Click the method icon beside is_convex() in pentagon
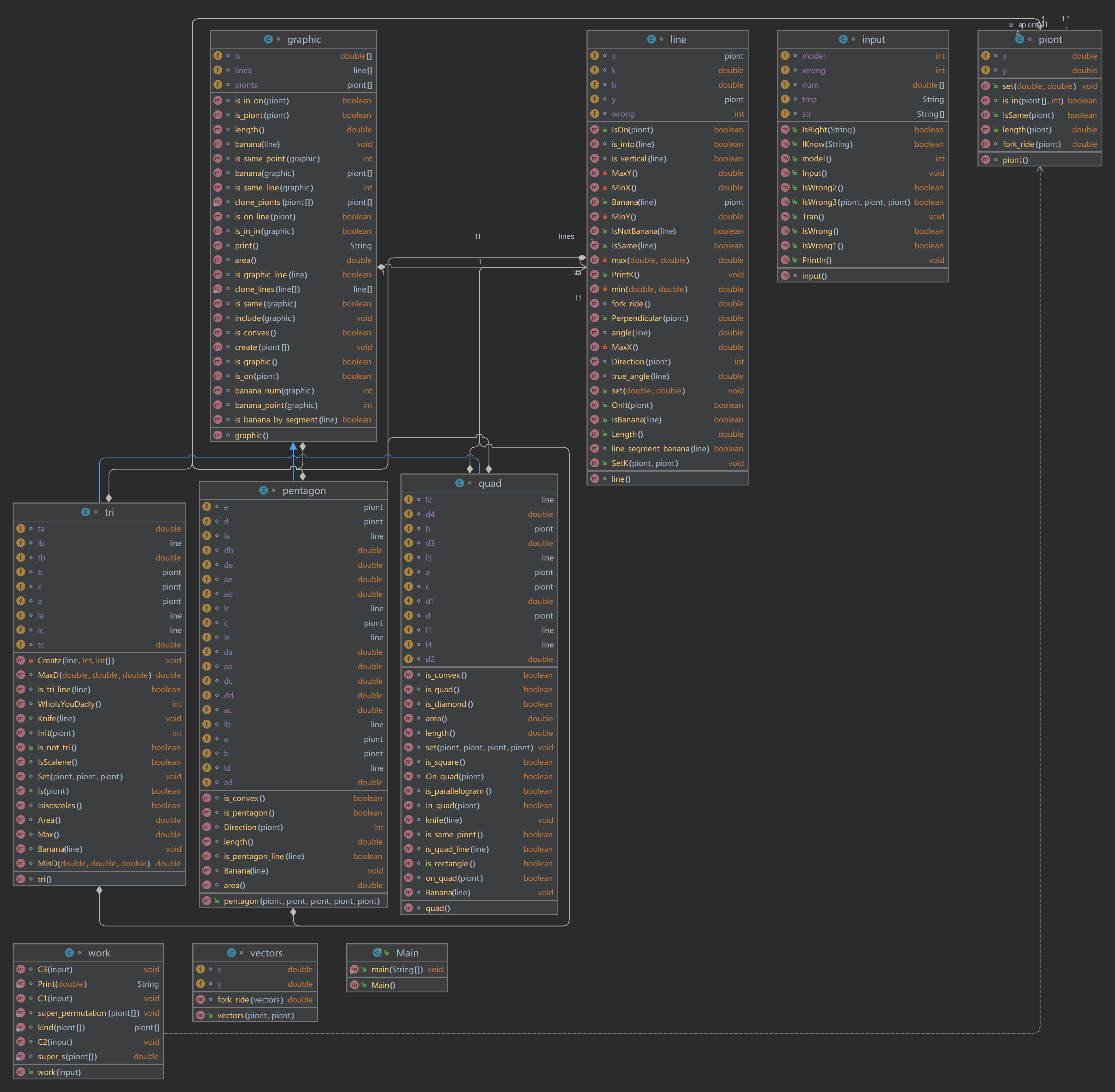Screen dimensions: 1115x1092 tap(207, 798)
